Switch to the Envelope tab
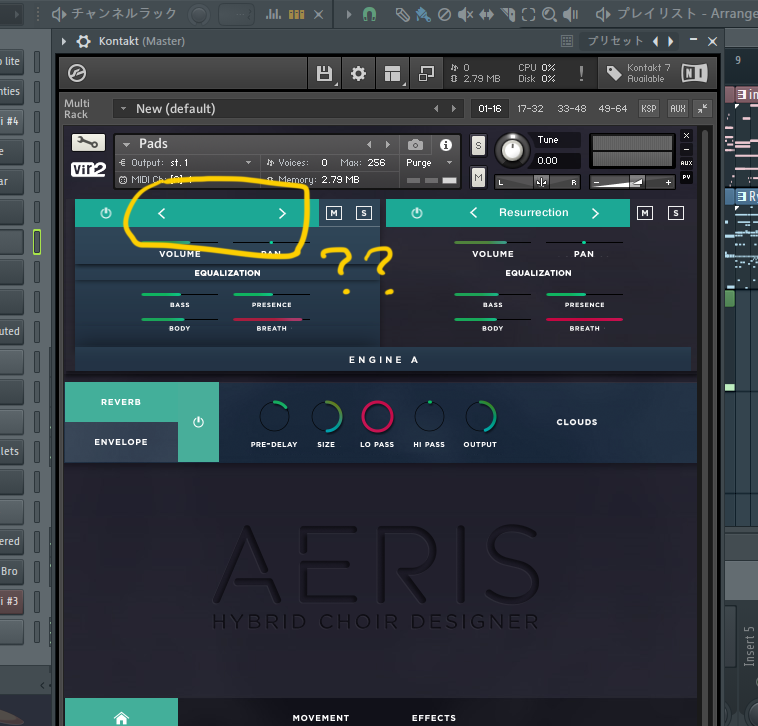 121,442
